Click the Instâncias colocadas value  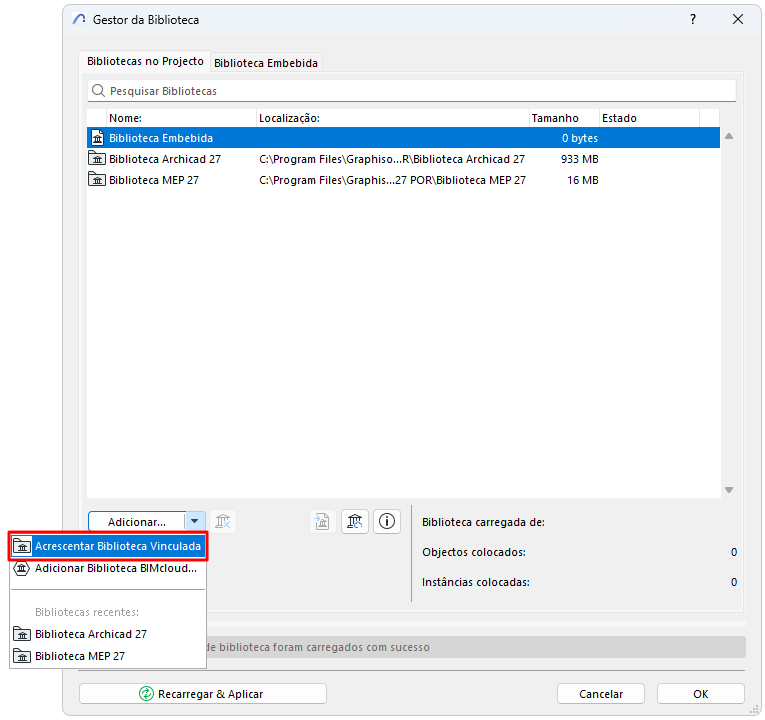(x=734, y=582)
